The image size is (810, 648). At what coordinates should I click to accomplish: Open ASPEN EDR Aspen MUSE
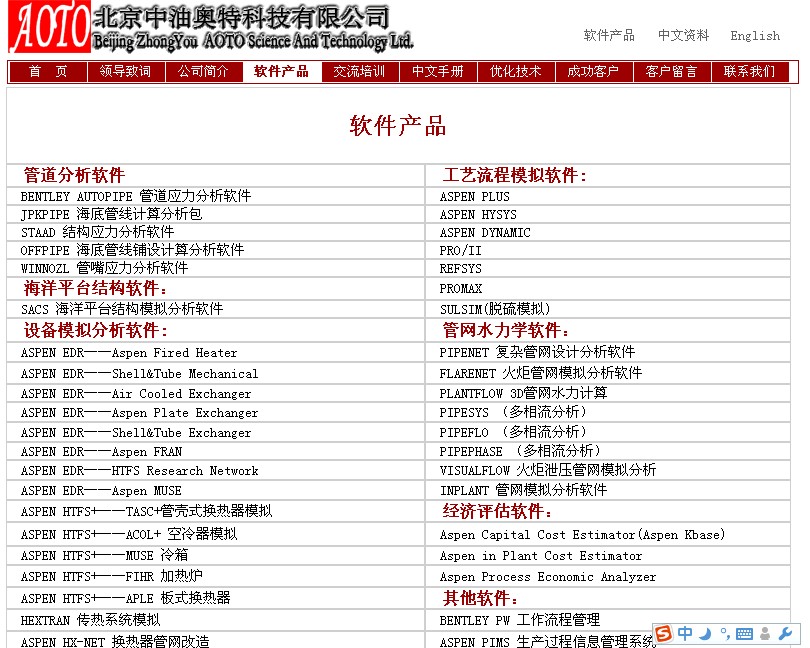click(x=101, y=490)
